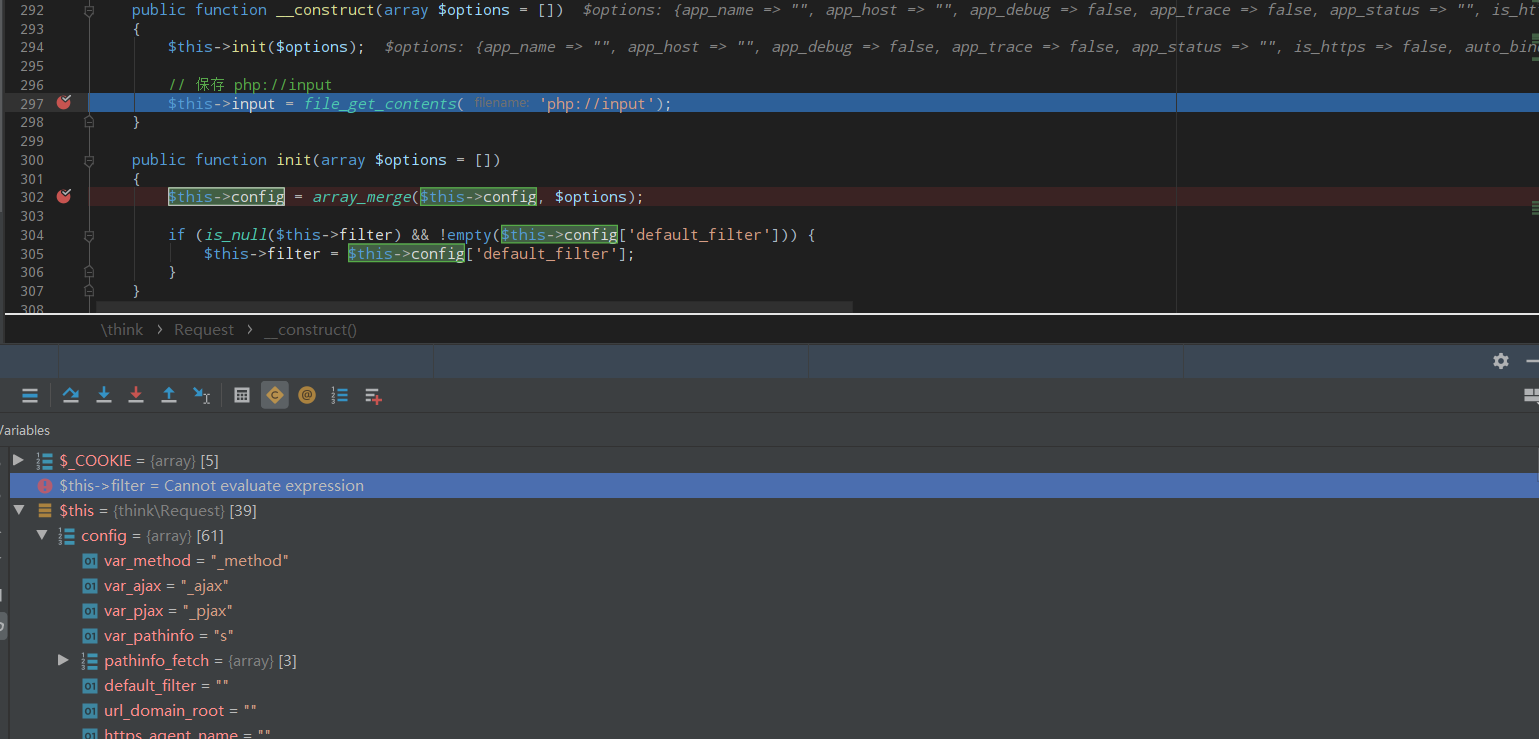Hide the debug tool window
The image size is (1539, 739).
point(1532,361)
